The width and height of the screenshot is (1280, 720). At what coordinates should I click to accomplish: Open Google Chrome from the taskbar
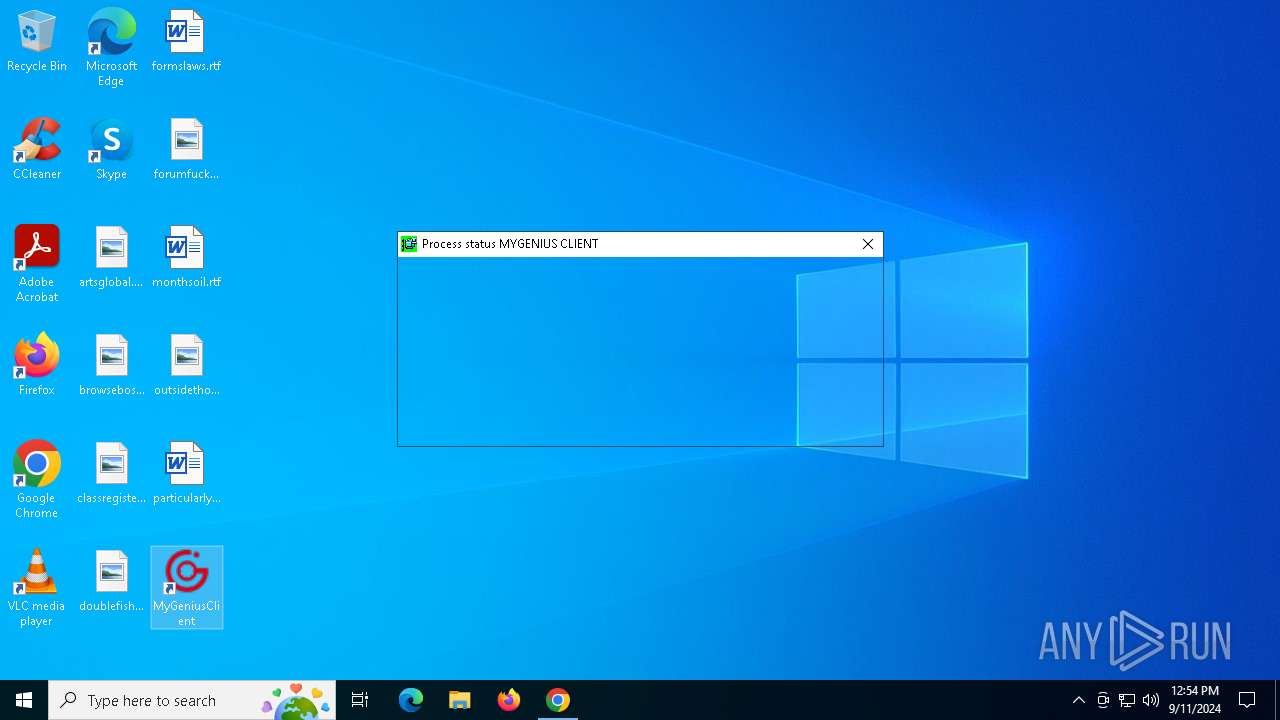click(558, 700)
